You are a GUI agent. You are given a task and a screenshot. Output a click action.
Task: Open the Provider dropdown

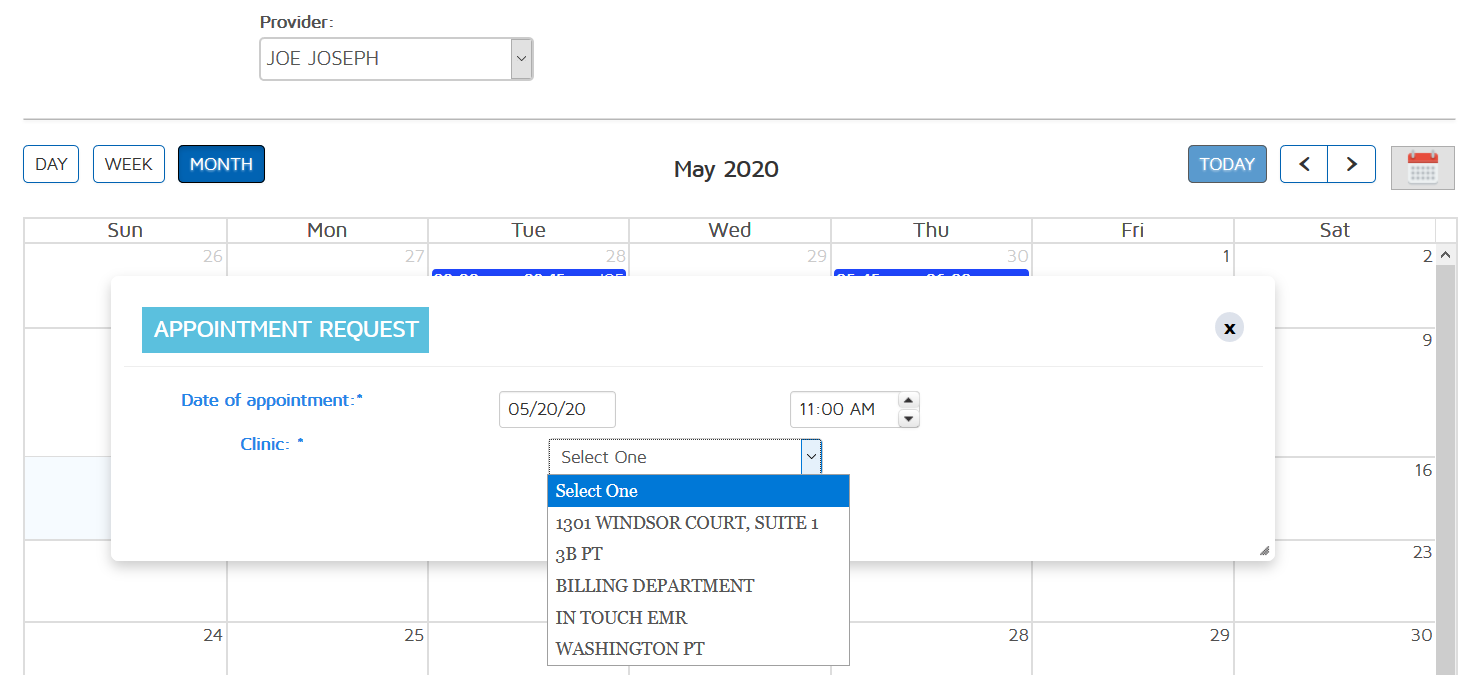(396, 59)
